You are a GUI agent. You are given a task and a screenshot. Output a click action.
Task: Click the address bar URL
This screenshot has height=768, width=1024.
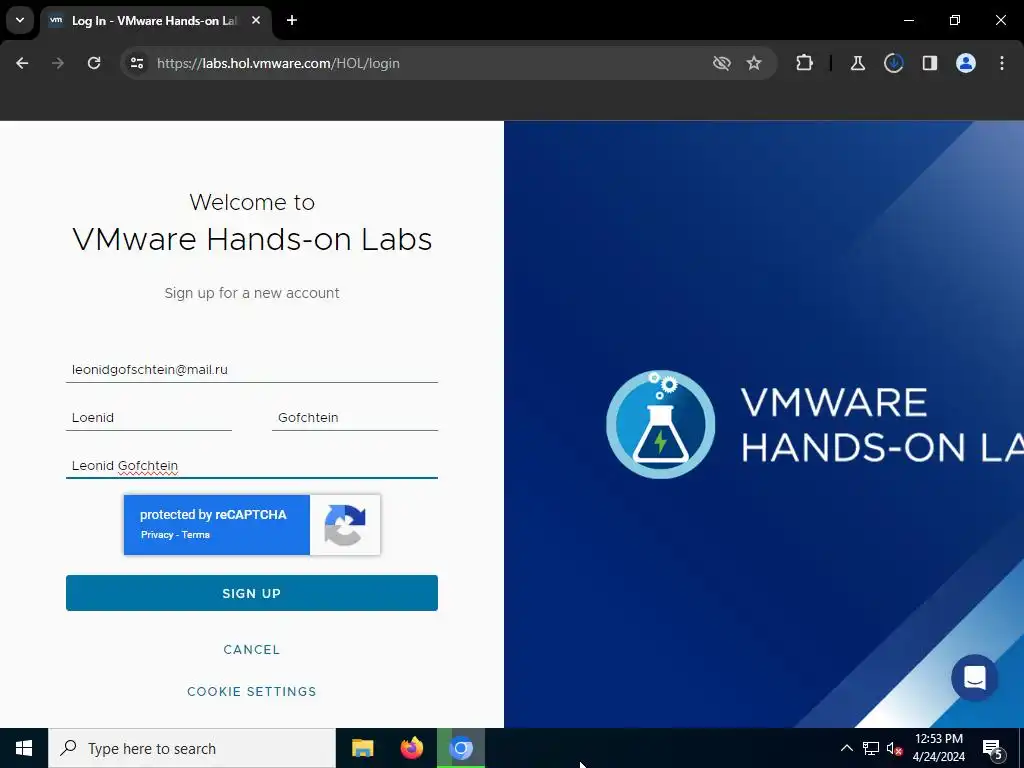pos(278,63)
